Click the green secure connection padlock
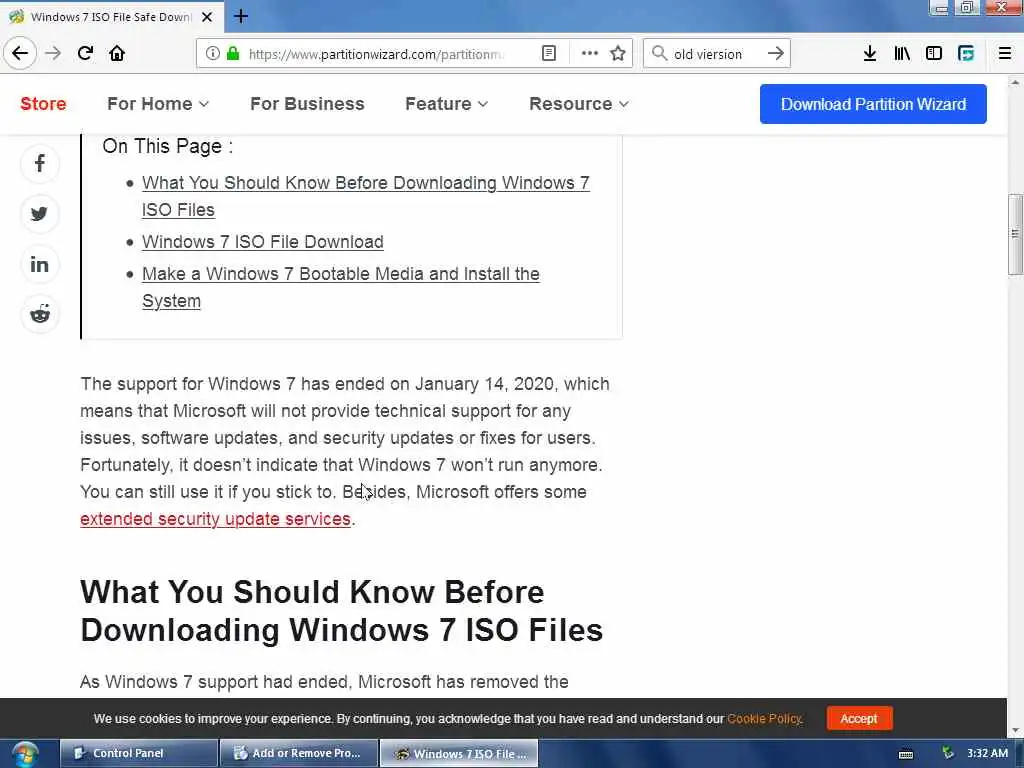This screenshot has width=1024, height=768. pos(232,53)
